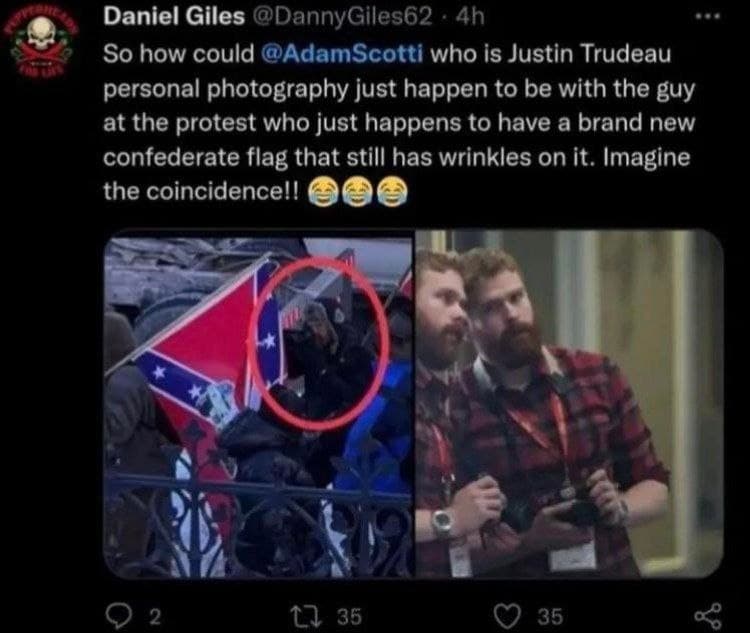Click the tweet body text

399,122
